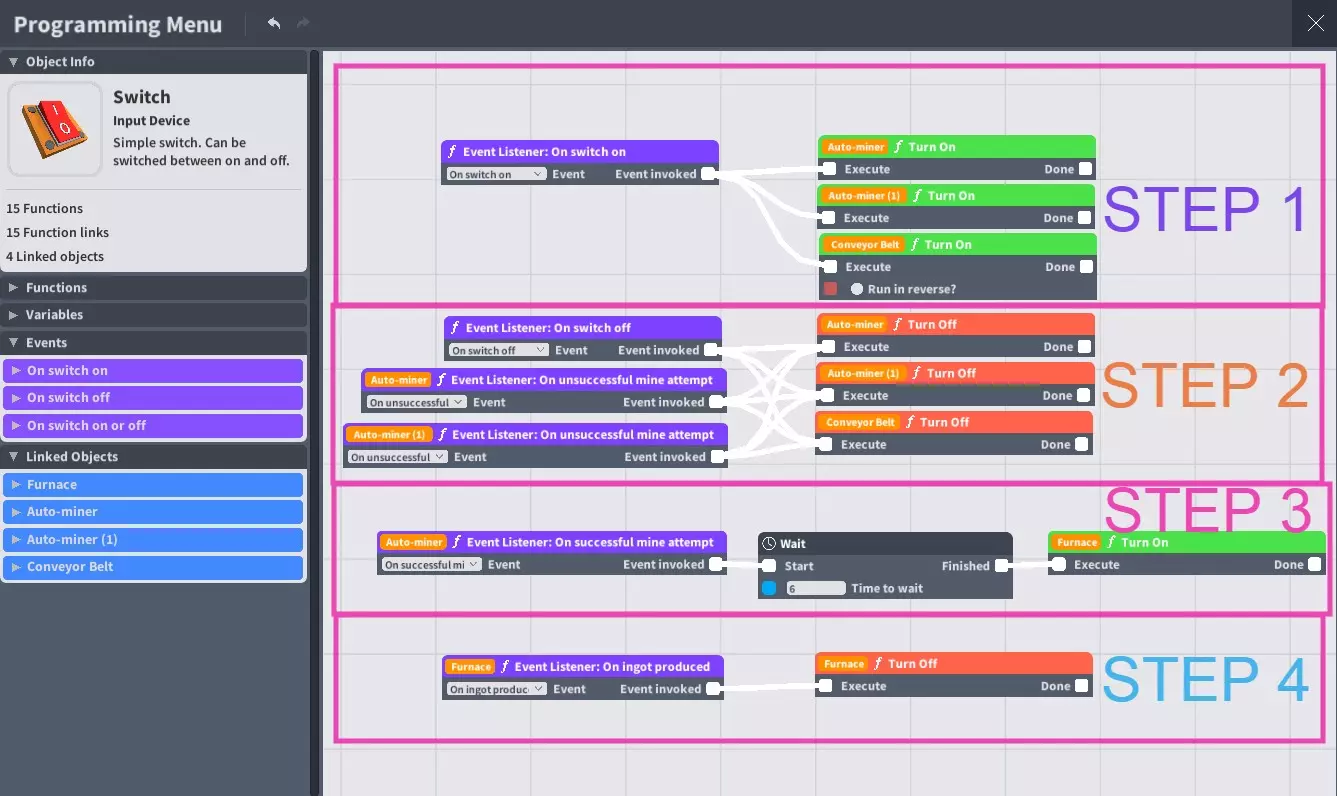Click Done port on Furnace Turn Off node
Screen dimensions: 1337x796
point(1081,686)
